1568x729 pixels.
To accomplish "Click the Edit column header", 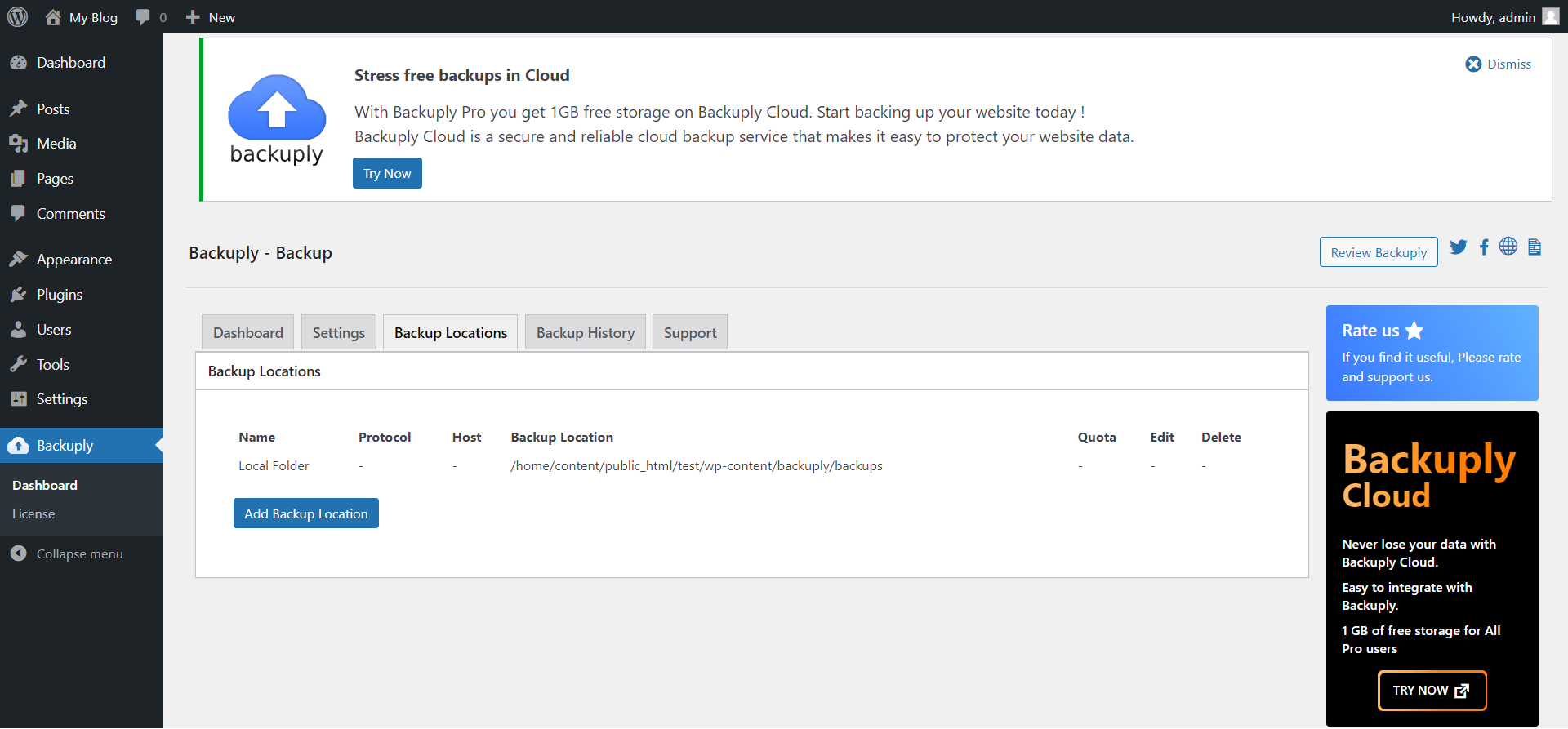I will (x=1162, y=438).
